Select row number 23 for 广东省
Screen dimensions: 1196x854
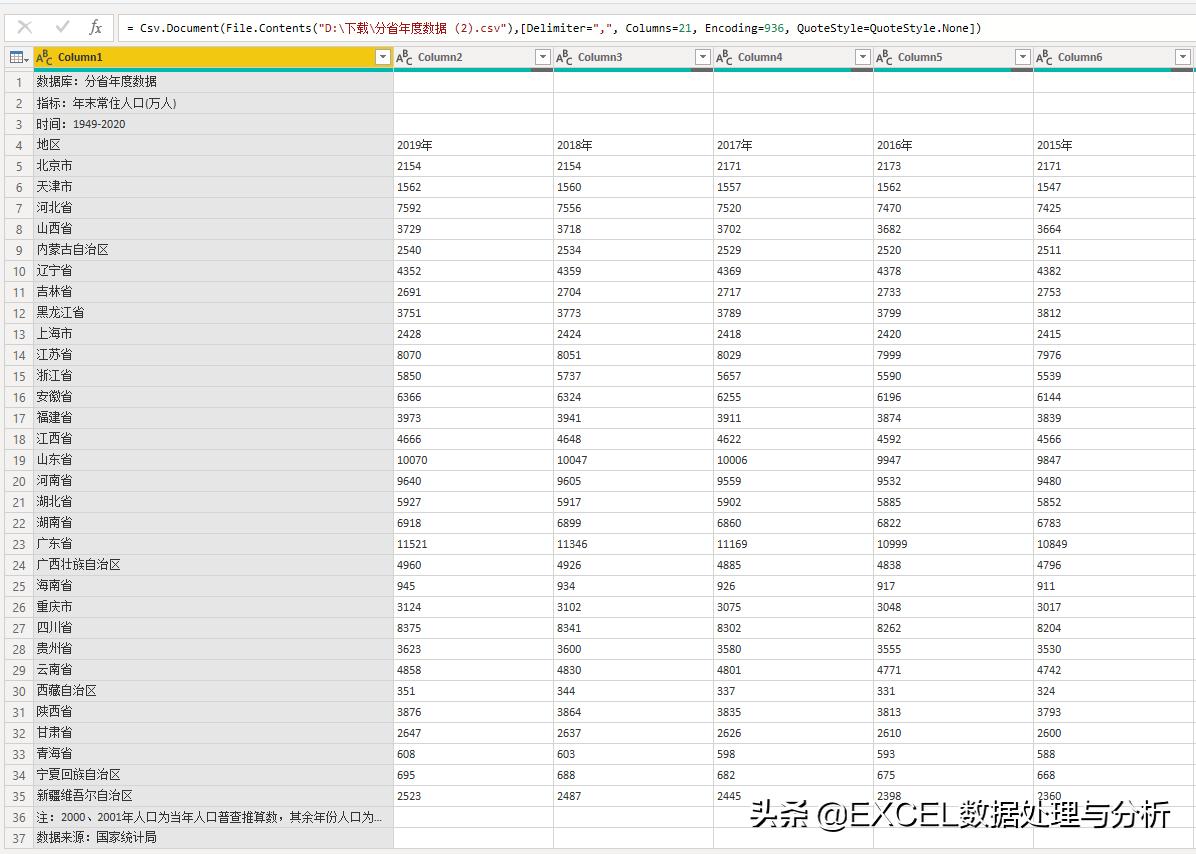[x=18, y=544]
